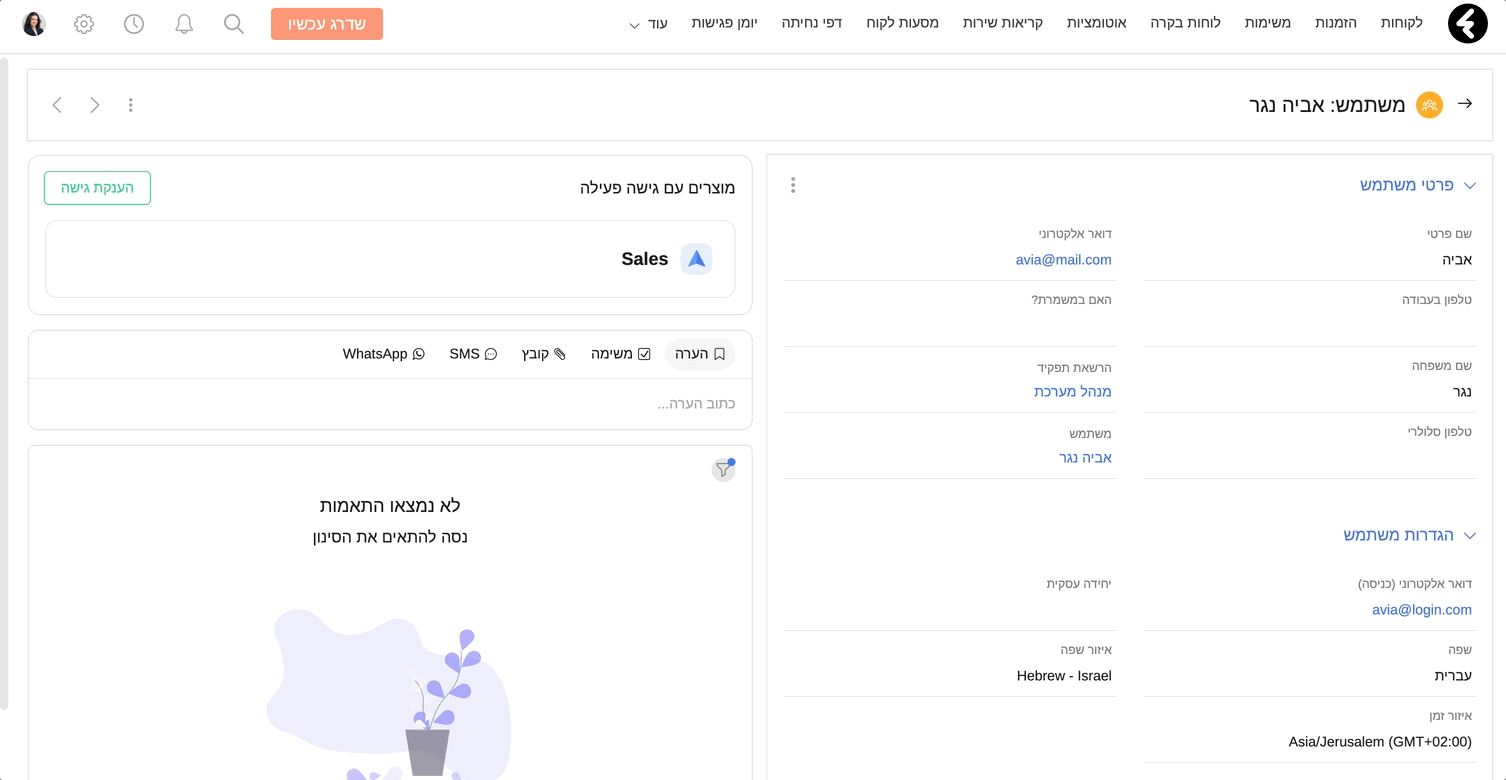Select the הערה note tab
Image resolution: width=1506 pixels, height=780 pixels.
(700, 354)
